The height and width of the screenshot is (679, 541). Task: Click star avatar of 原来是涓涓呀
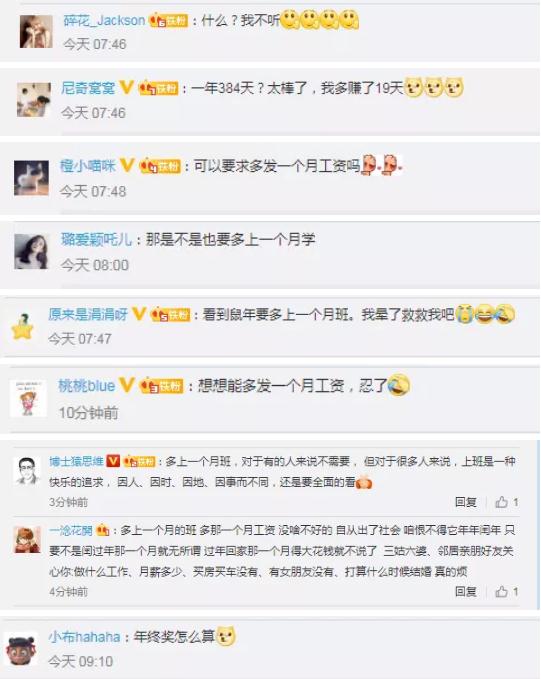coord(23,327)
